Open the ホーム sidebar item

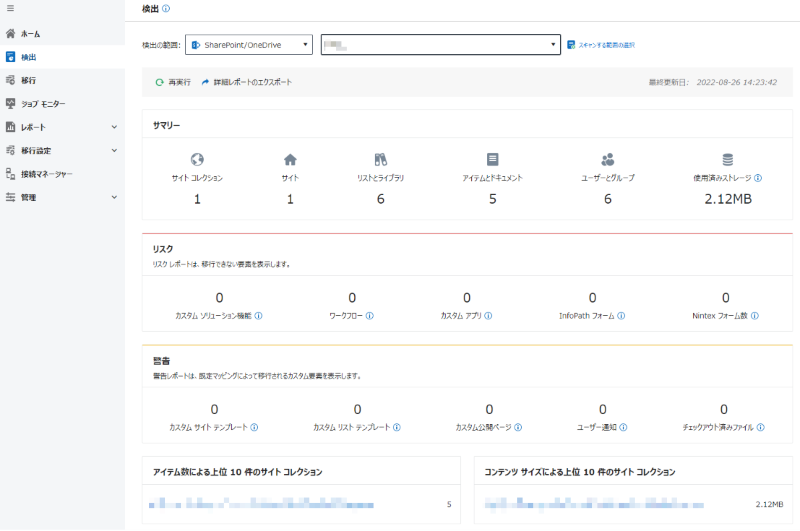[x=62, y=34]
